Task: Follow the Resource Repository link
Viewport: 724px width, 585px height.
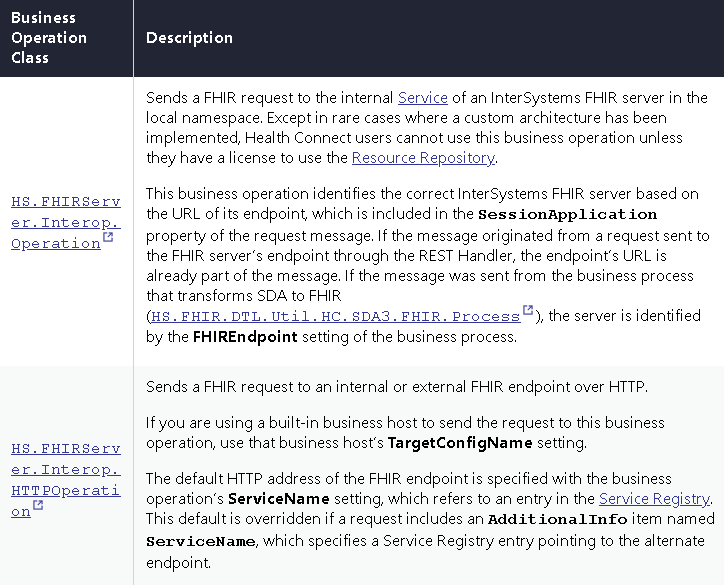Action: pyautogui.click(x=423, y=158)
